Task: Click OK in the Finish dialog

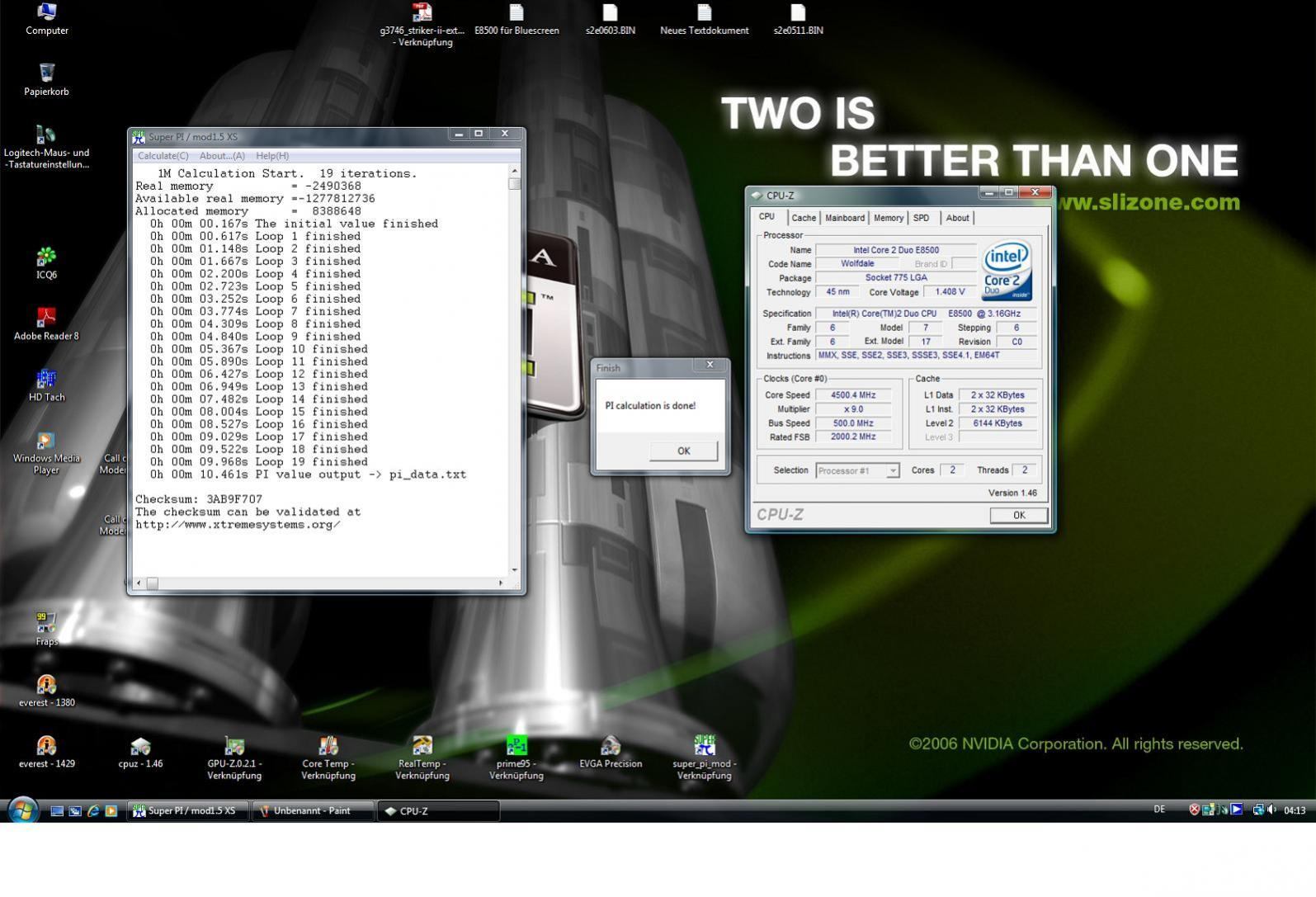Action: coord(683,451)
